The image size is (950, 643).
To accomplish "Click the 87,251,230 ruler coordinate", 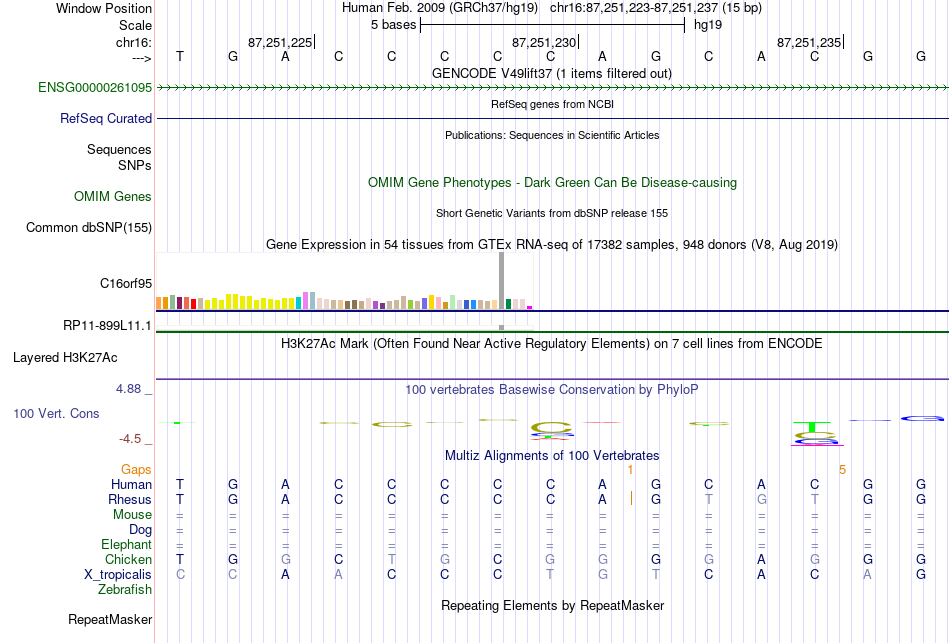I will pyautogui.click(x=544, y=42).
